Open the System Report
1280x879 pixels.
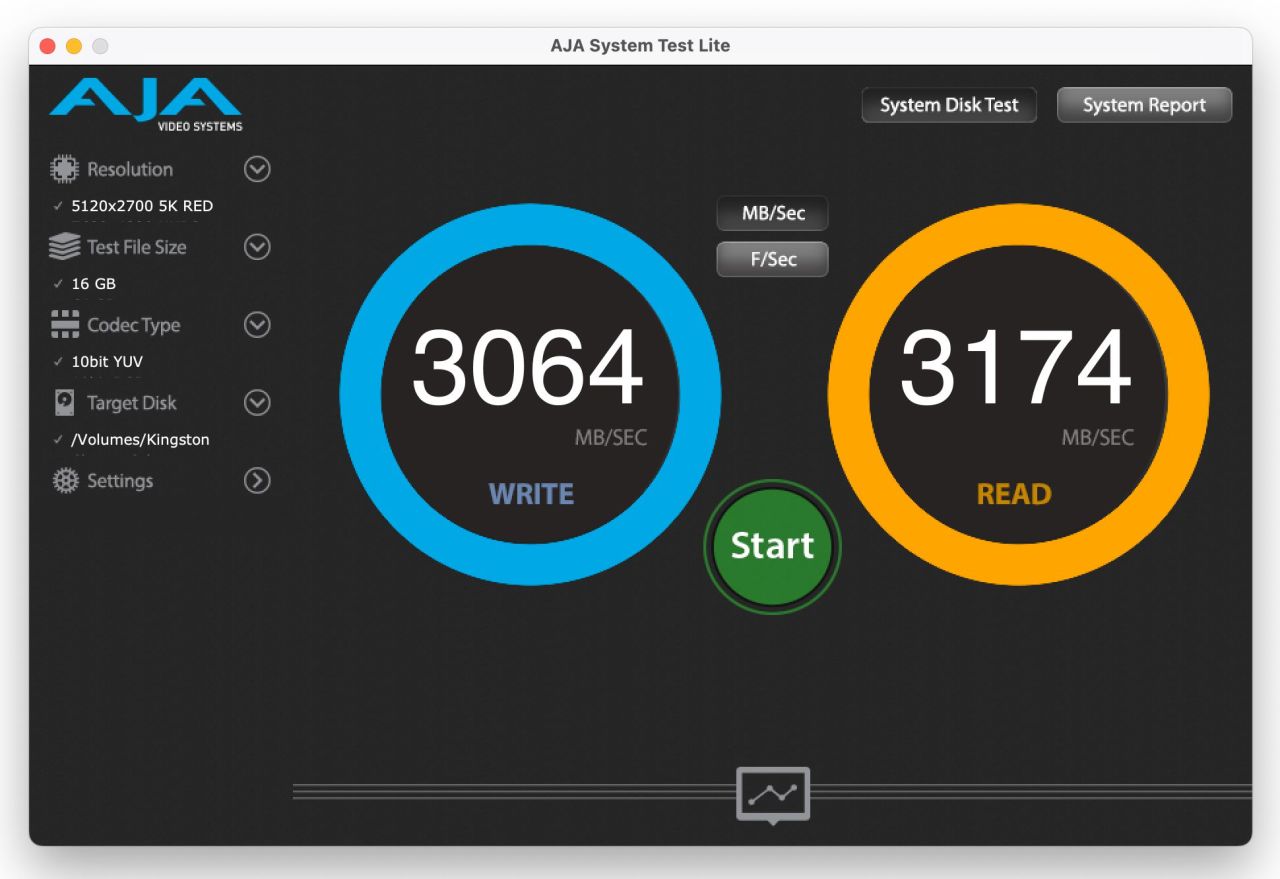[1144, 105]
